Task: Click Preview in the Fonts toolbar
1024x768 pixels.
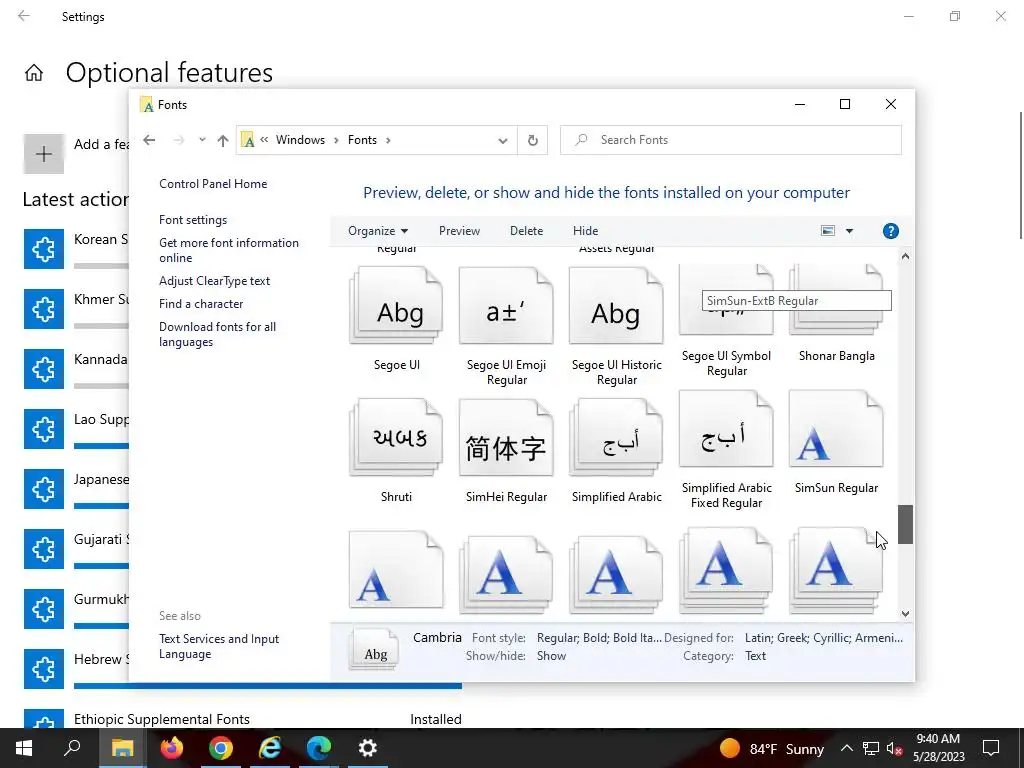Action: pos(459,231)
